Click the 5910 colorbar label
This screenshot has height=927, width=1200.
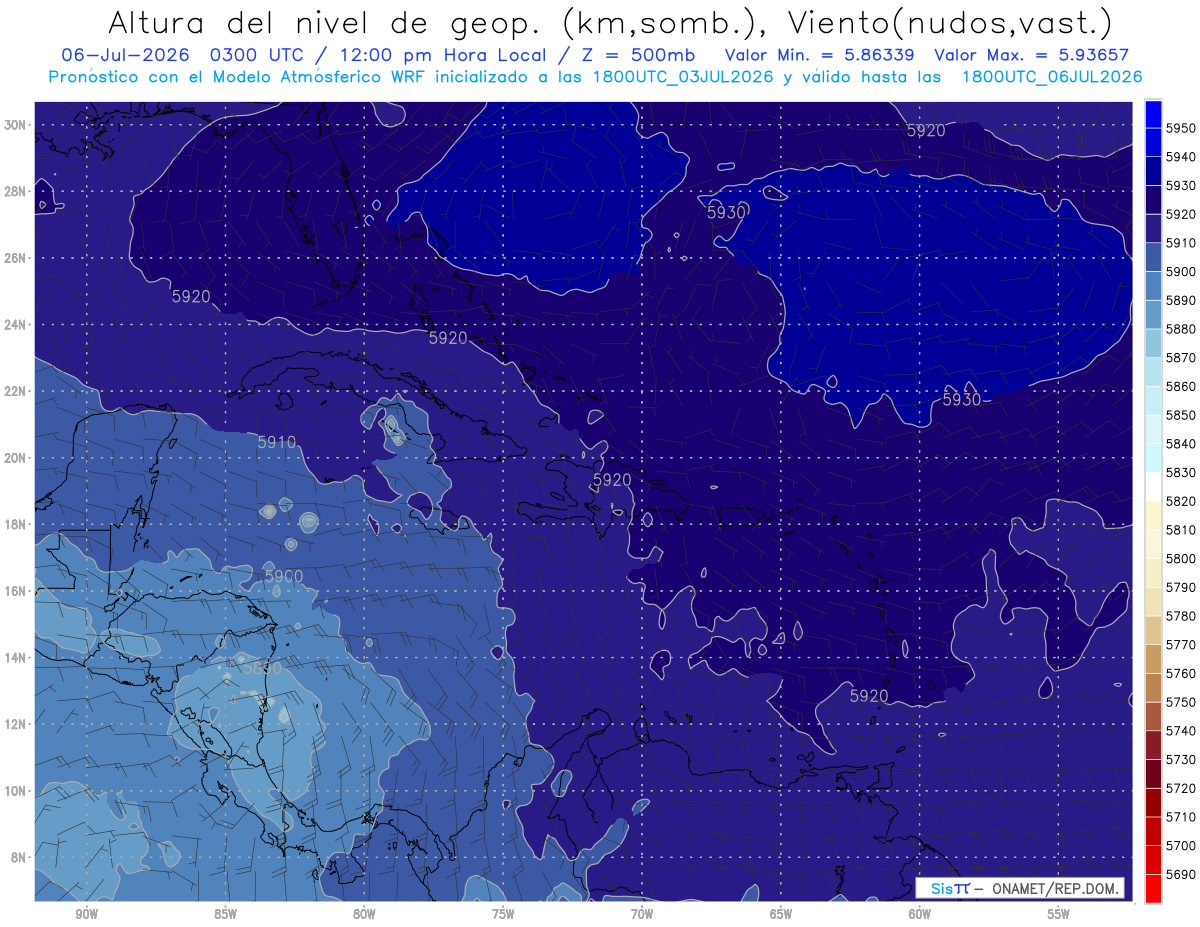pyautogui.click(x=1180, y=243)
